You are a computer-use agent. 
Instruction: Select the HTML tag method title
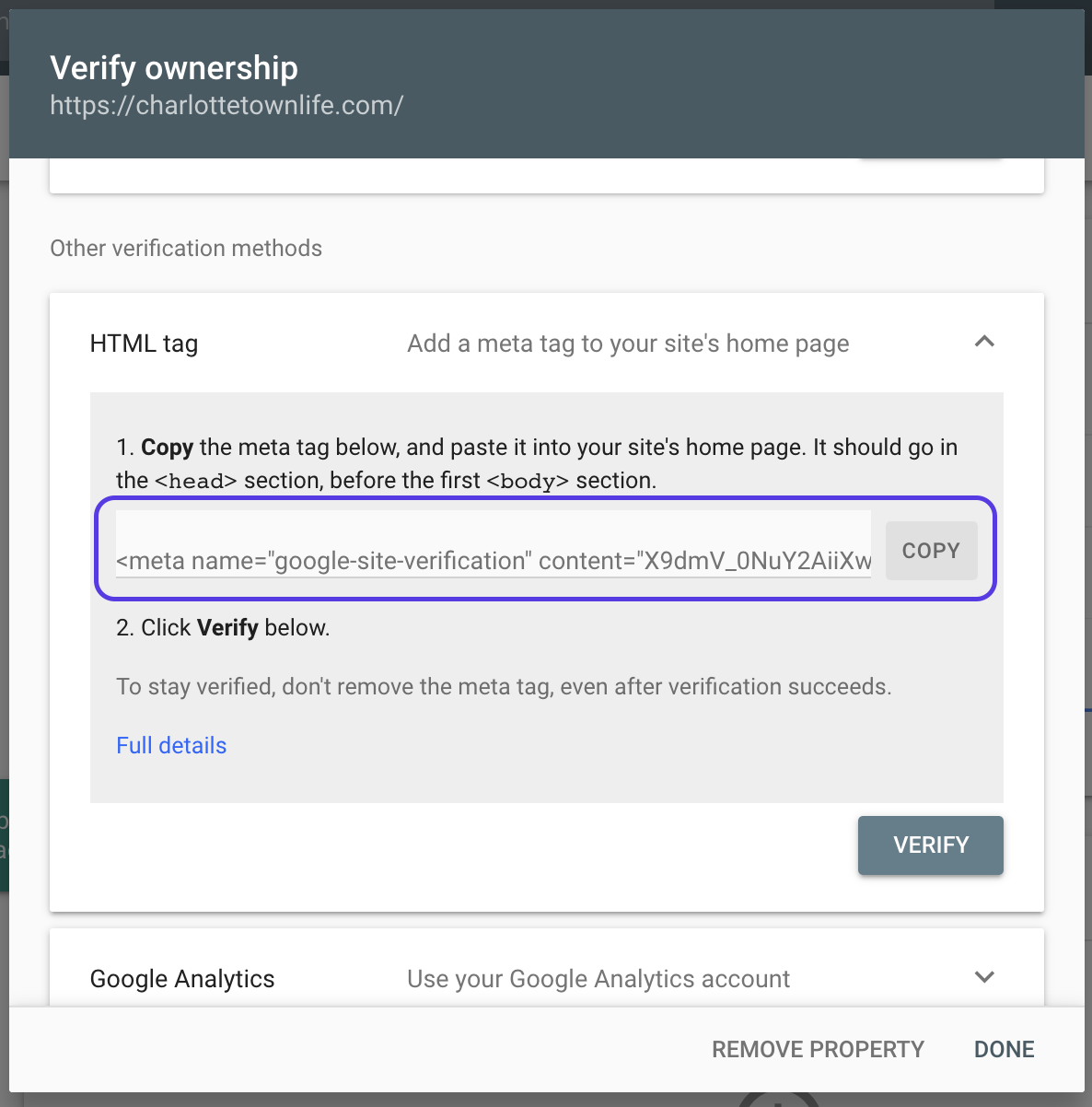[144, 344]
